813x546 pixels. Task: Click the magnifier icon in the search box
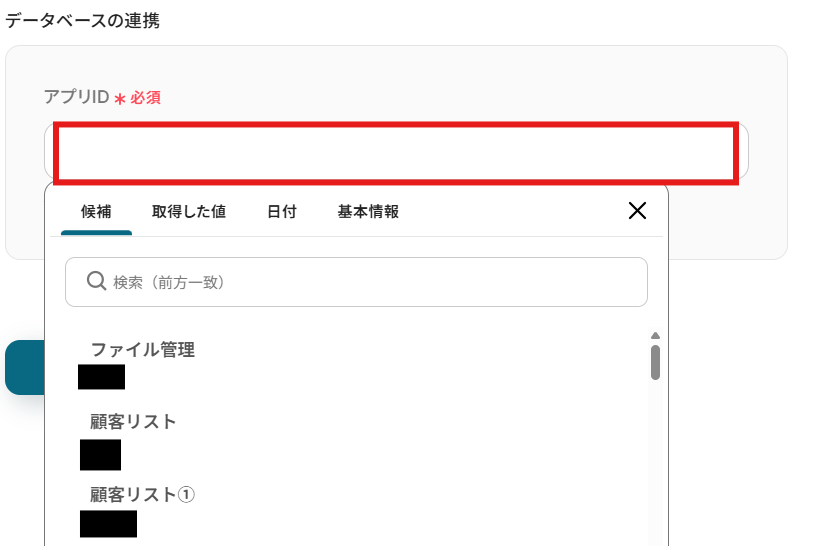point(97,282)
